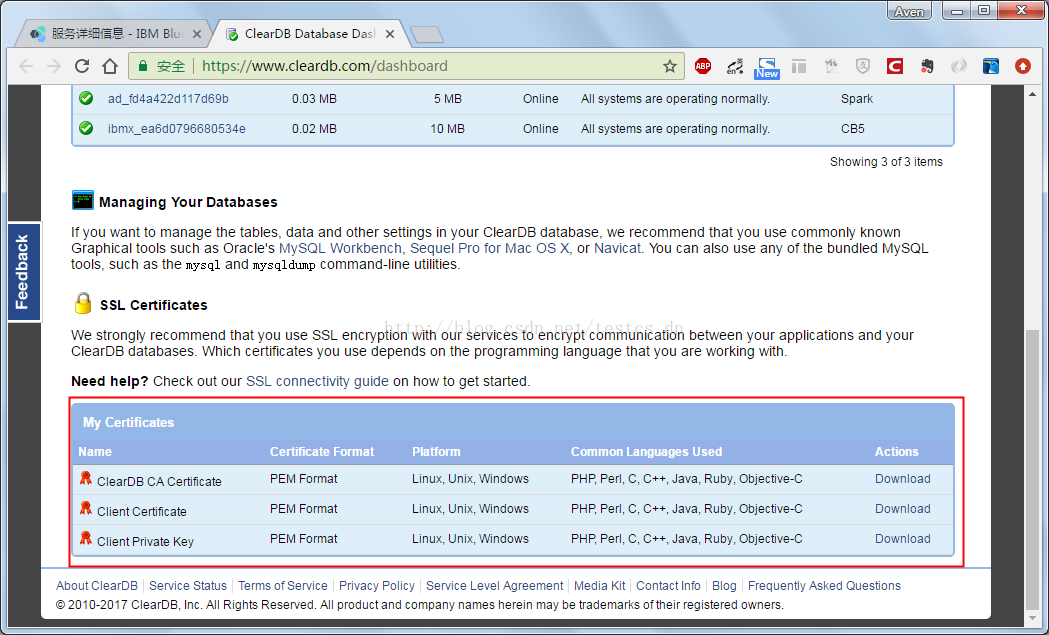Screen dimensions: 1049x635
Task: Follow the Navicat link
Action: pos(617,248)
